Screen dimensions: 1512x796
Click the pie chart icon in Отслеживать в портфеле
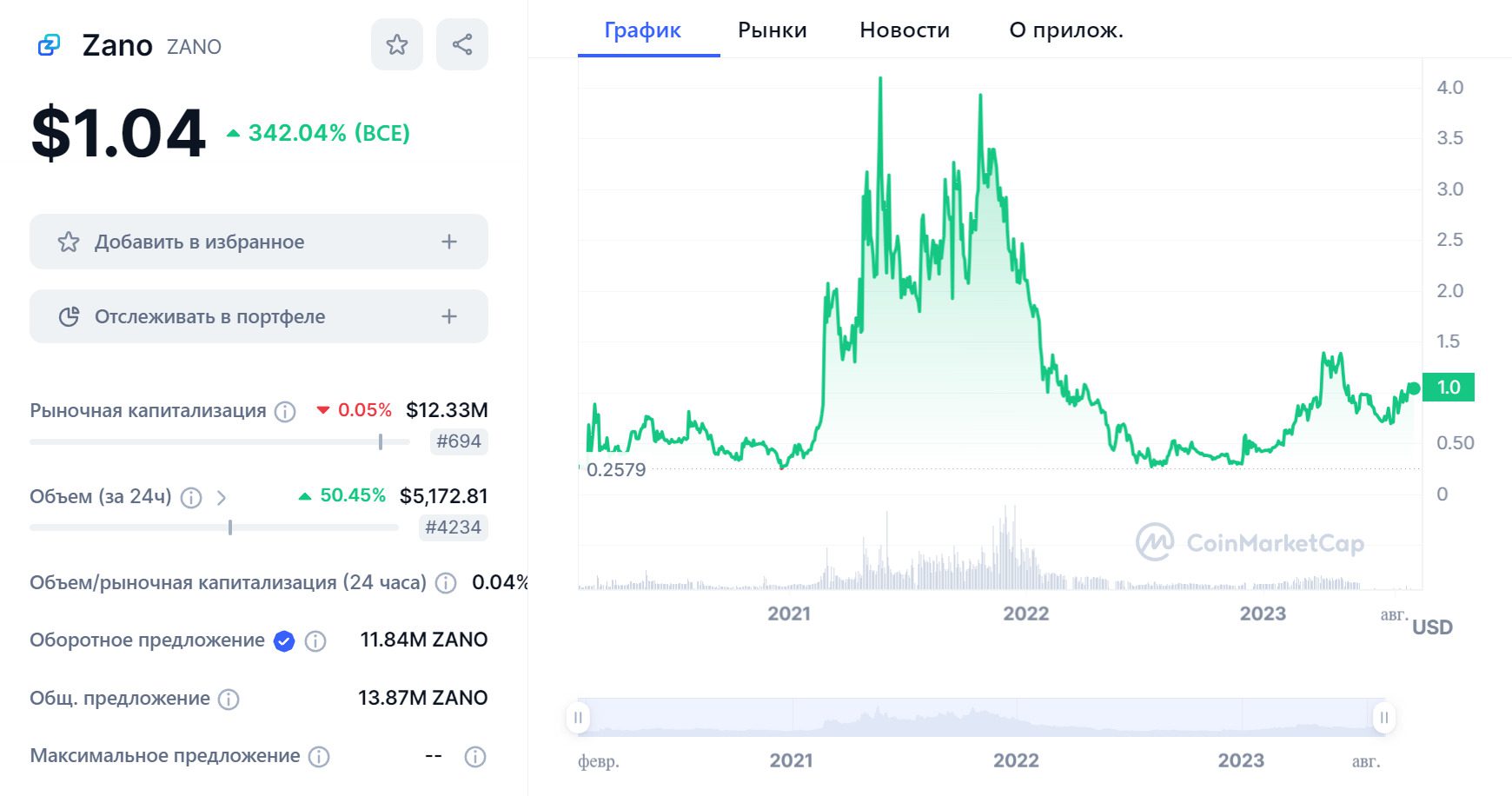(x=69, y=316)
